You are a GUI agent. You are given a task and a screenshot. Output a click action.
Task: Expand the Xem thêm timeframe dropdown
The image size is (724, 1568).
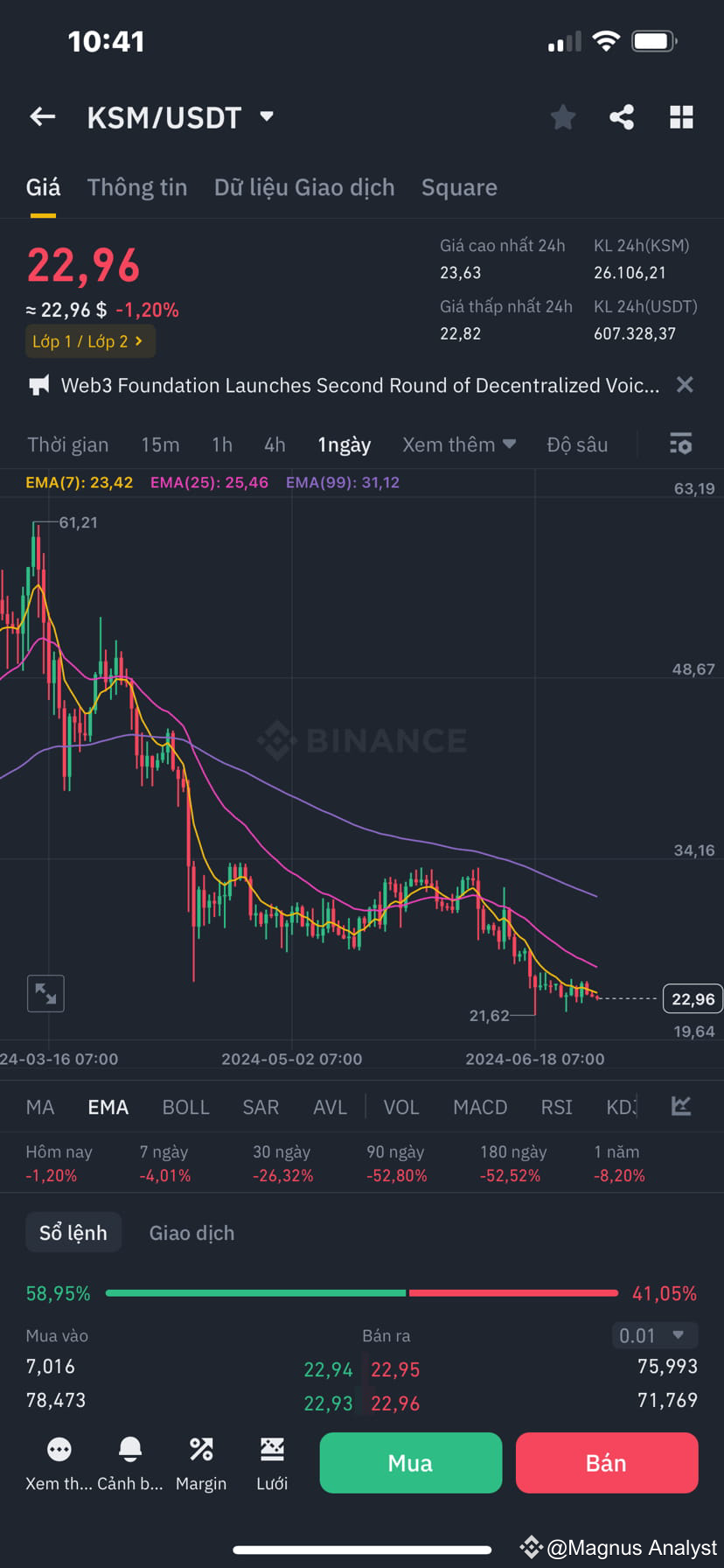pyautogui.click(x=459, y=444)
